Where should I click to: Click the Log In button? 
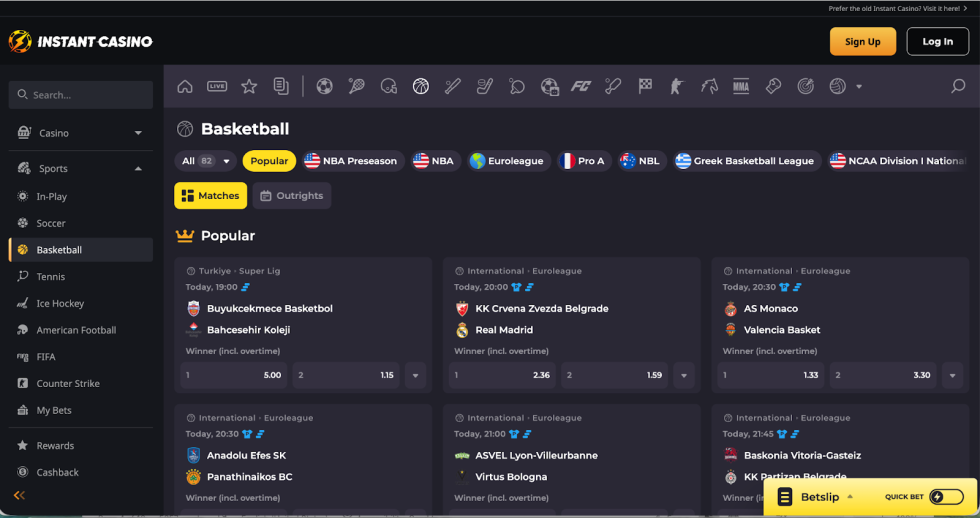click(937, 42)
